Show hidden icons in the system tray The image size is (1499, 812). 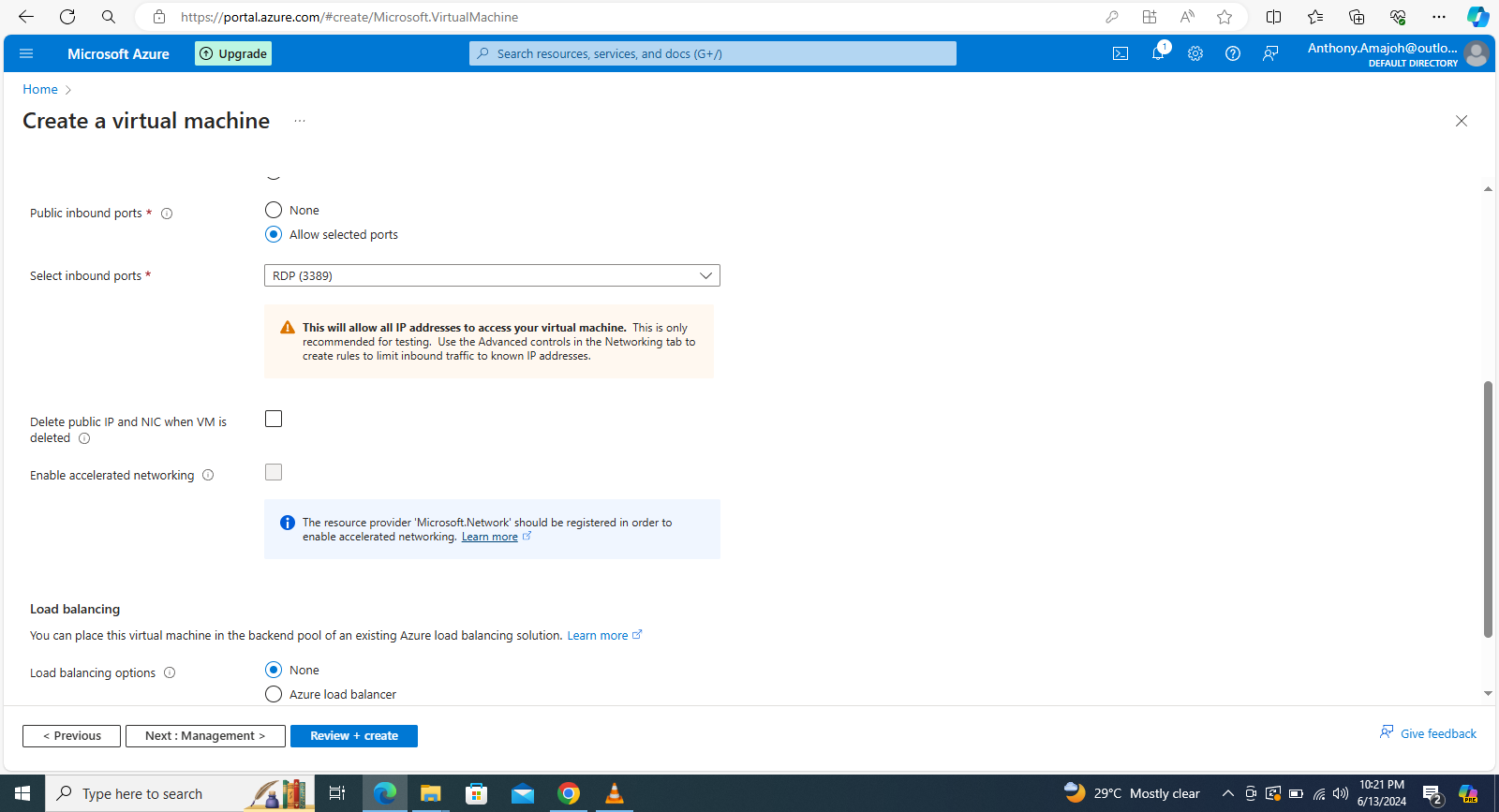click(x=1227, y=793)
